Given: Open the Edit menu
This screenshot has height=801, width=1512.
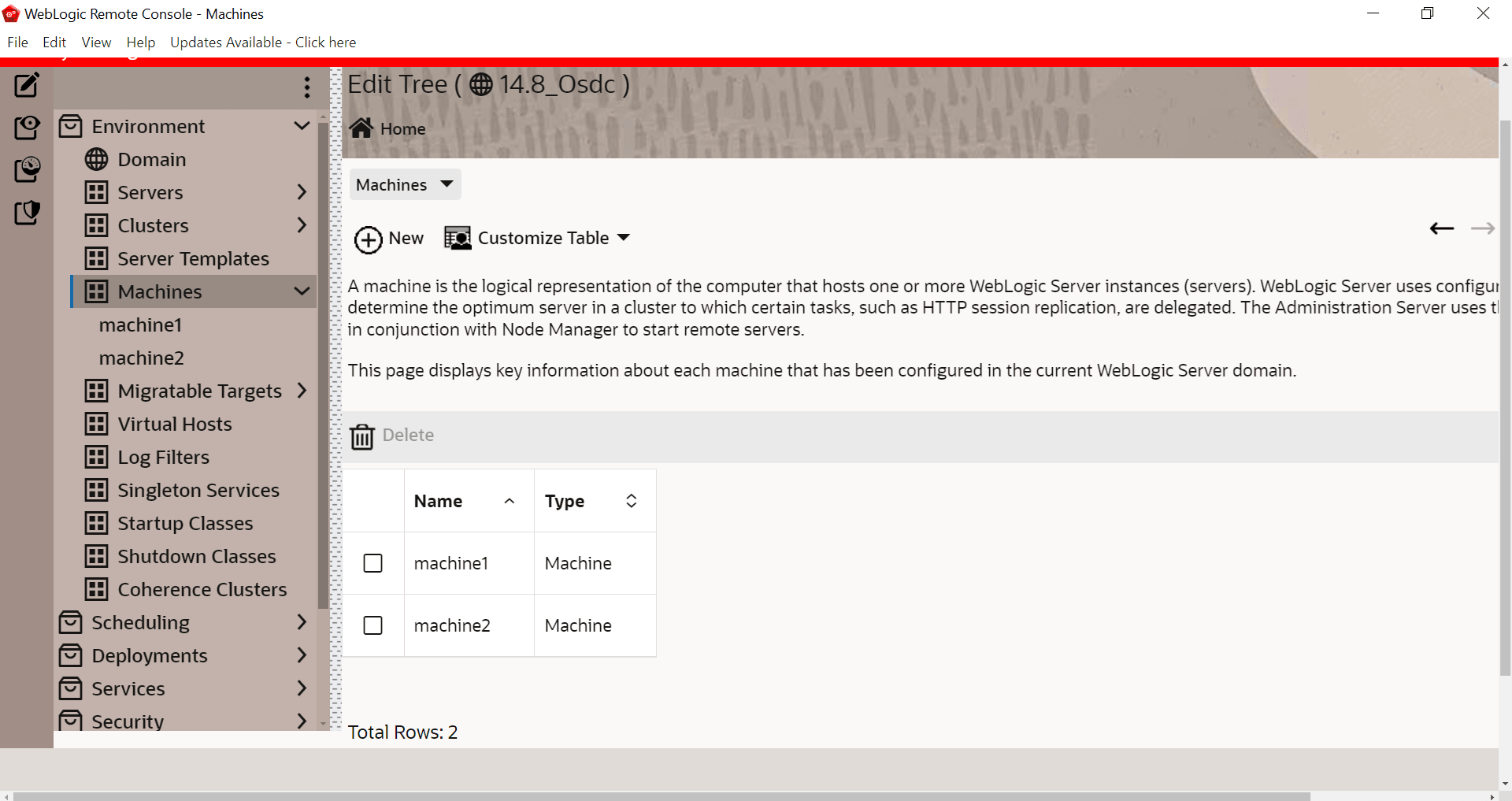Looking at the screenshot, I should (x=54, y=43).
